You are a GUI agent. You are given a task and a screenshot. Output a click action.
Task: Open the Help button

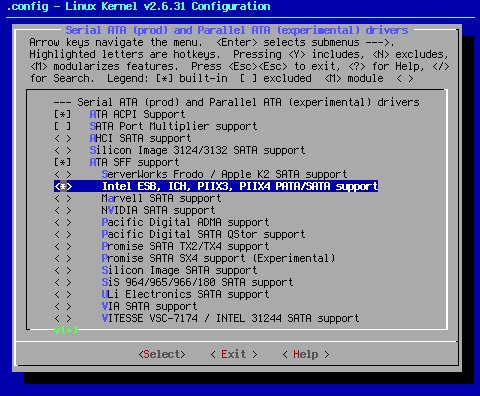[x=306, y=354]
